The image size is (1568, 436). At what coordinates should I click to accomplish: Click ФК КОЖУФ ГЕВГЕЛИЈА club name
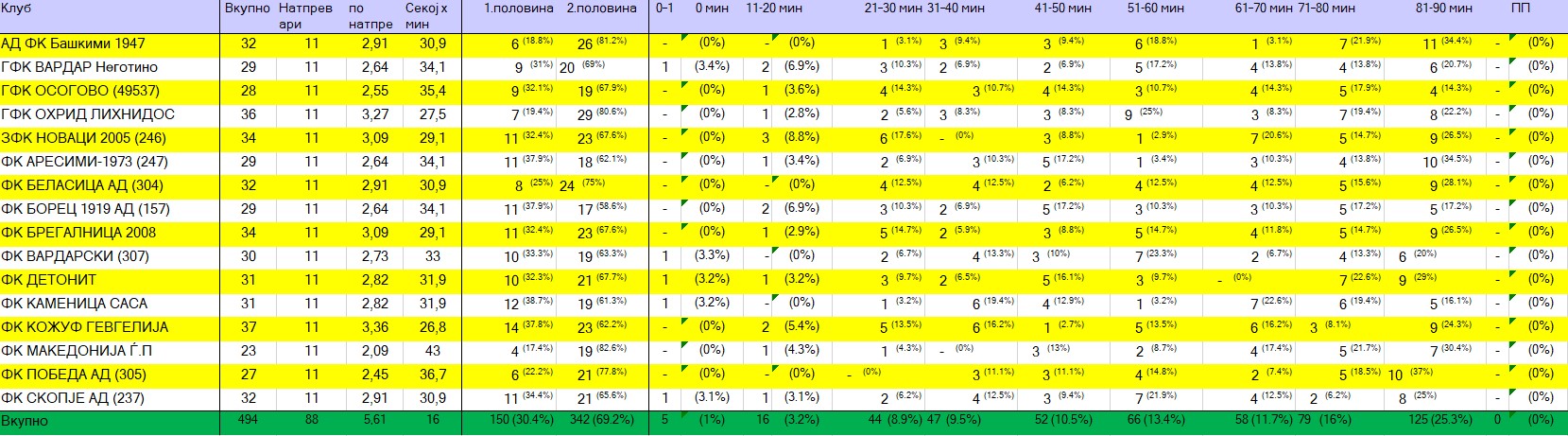(x=84, y=327)
